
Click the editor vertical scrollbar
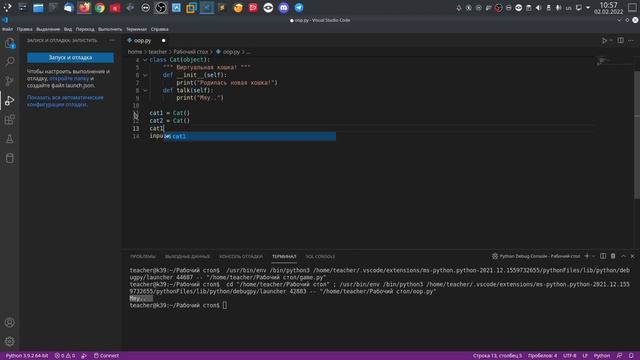point(637,135)
